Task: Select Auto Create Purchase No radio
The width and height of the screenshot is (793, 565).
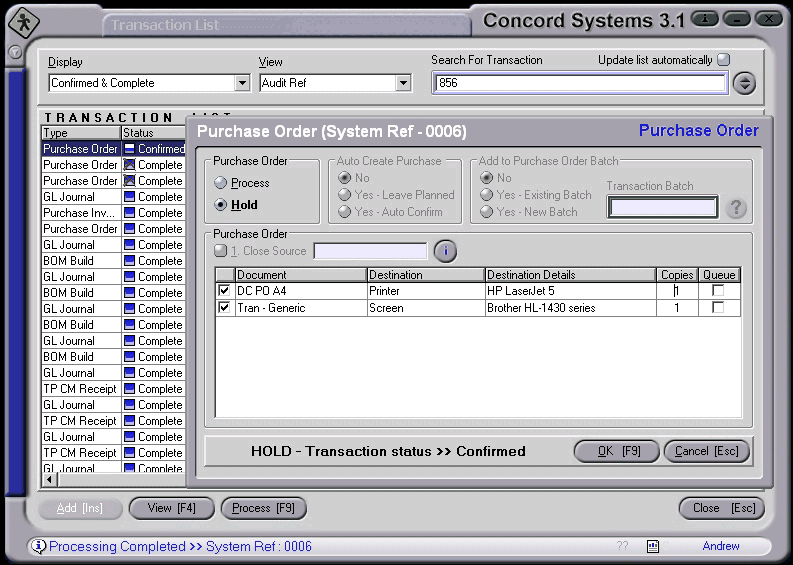Action: 344,178
